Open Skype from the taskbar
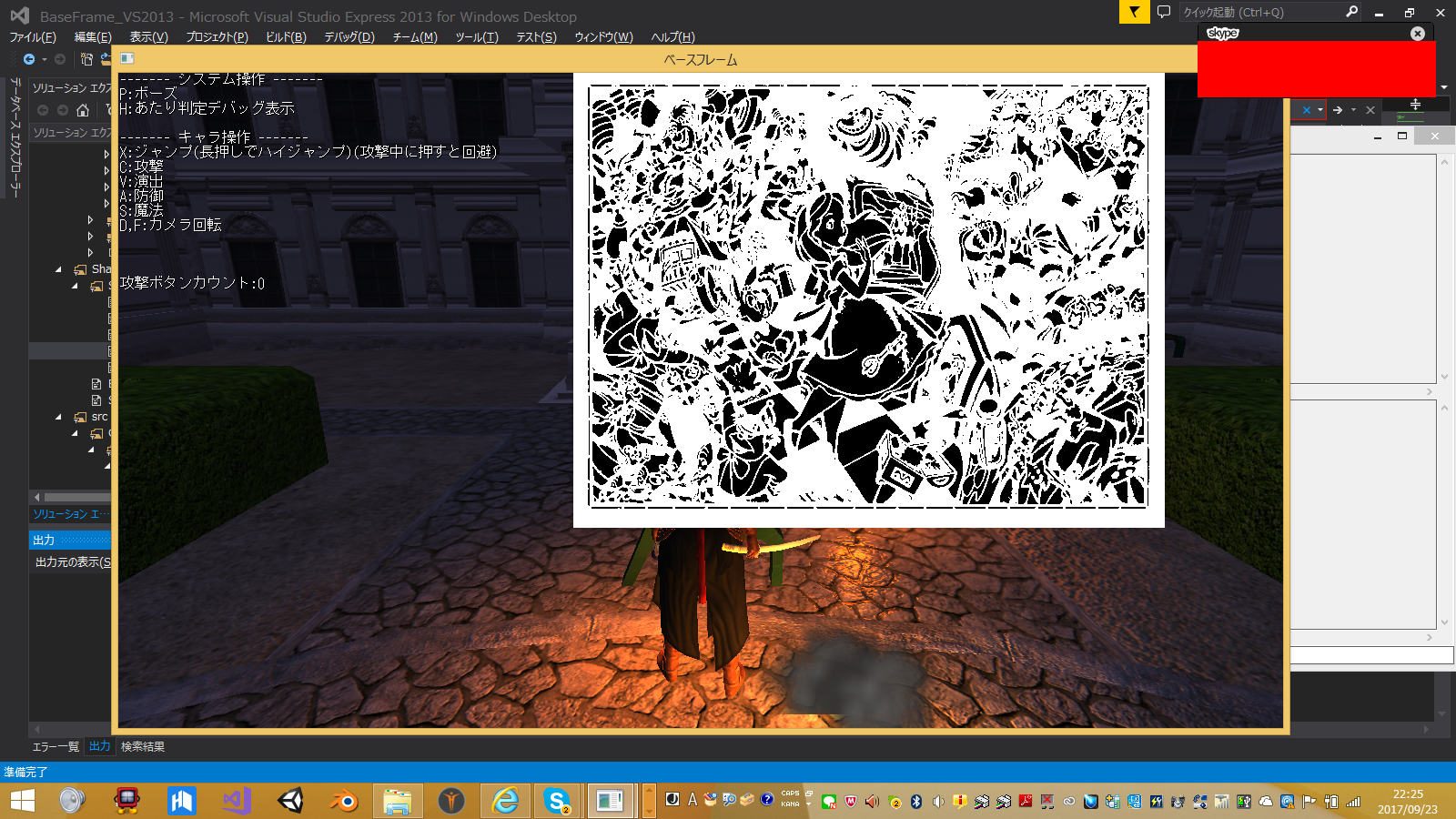This screenshot has height=819, width=1456. pos(557,801)
